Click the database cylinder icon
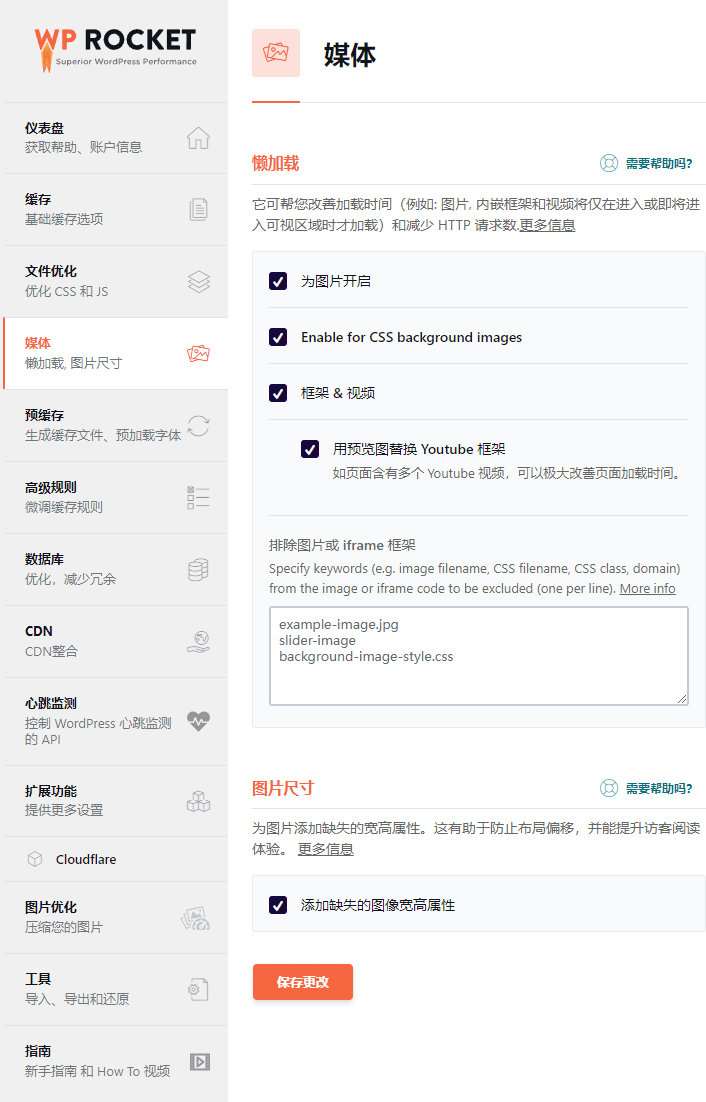Viewport: 706px width, 1102px height. coord(198,570)
